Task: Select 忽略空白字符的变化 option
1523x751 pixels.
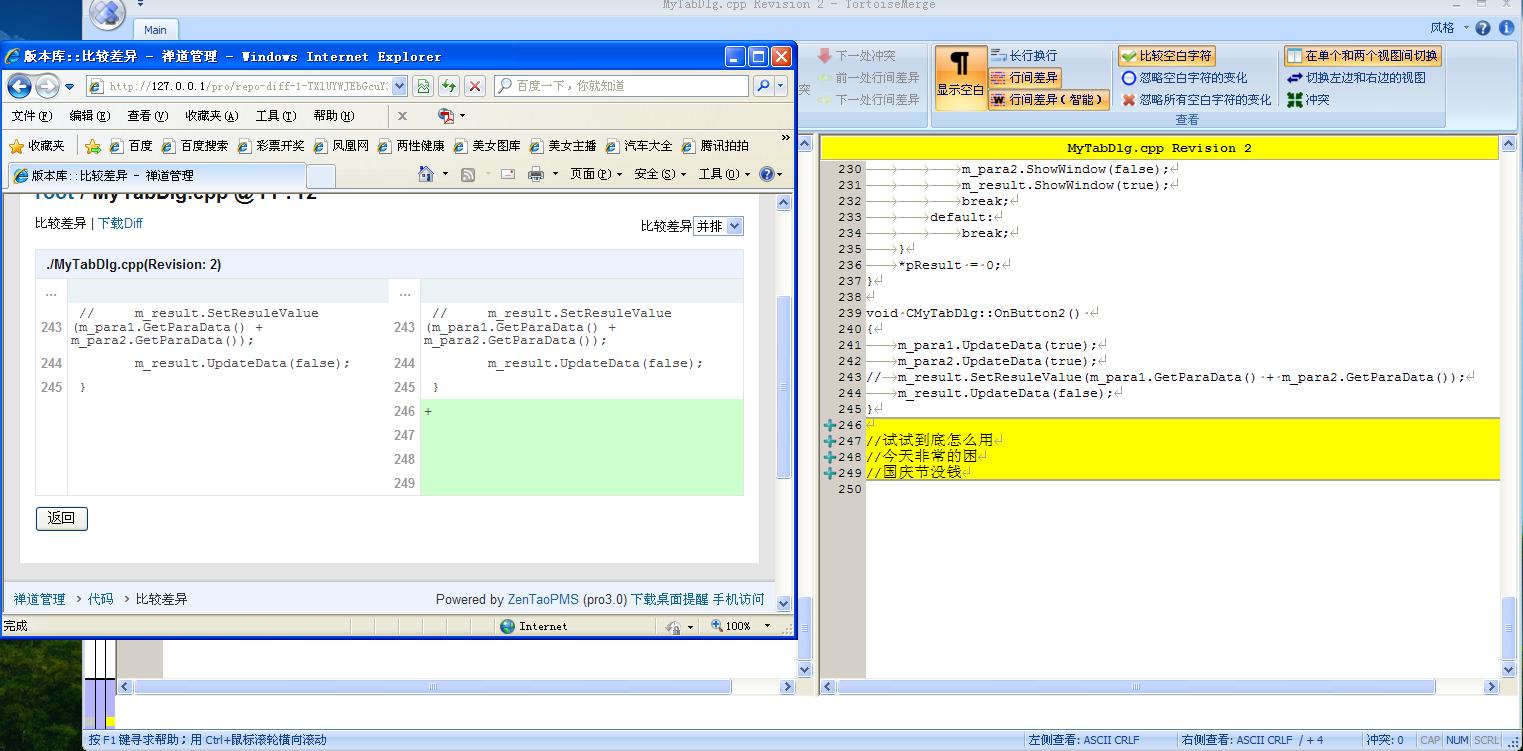Action: point(1184,78)
